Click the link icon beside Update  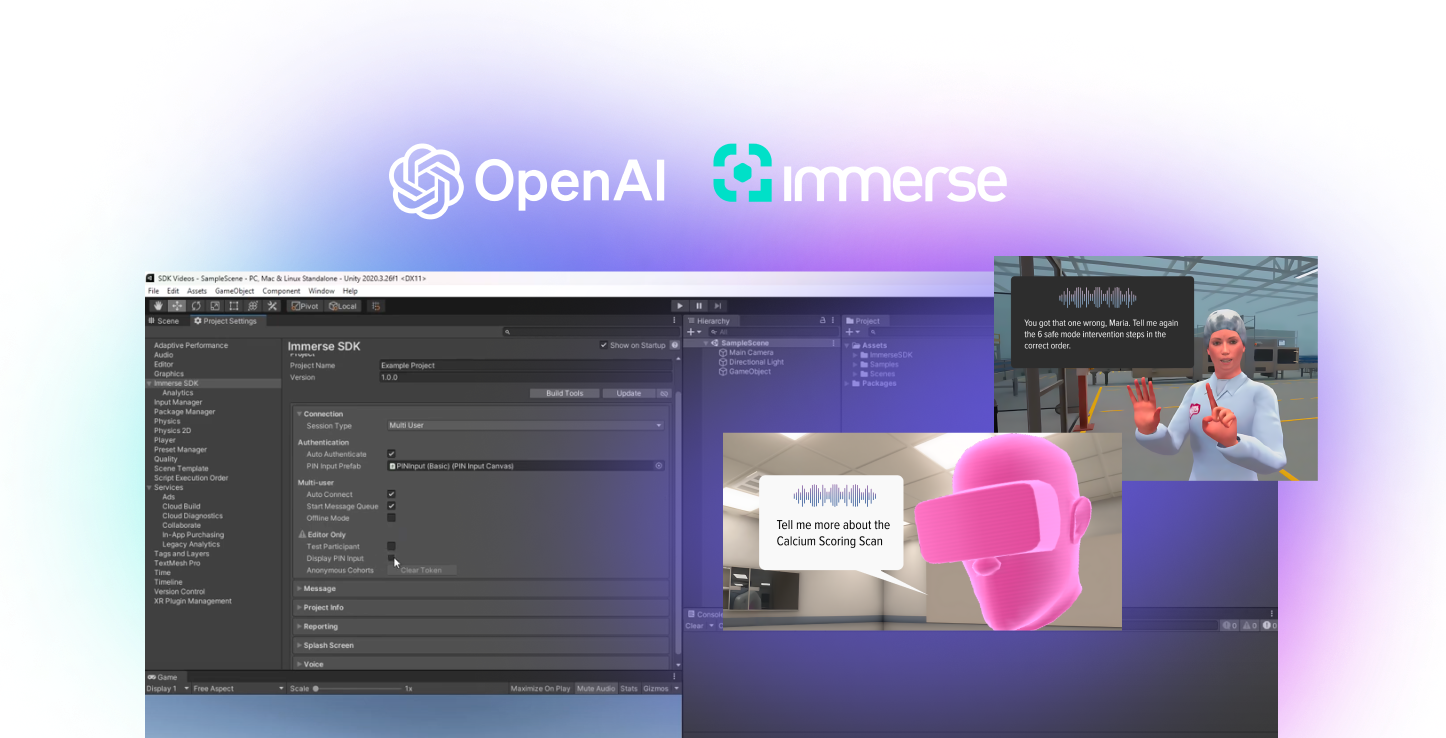(x=663, y=393)
